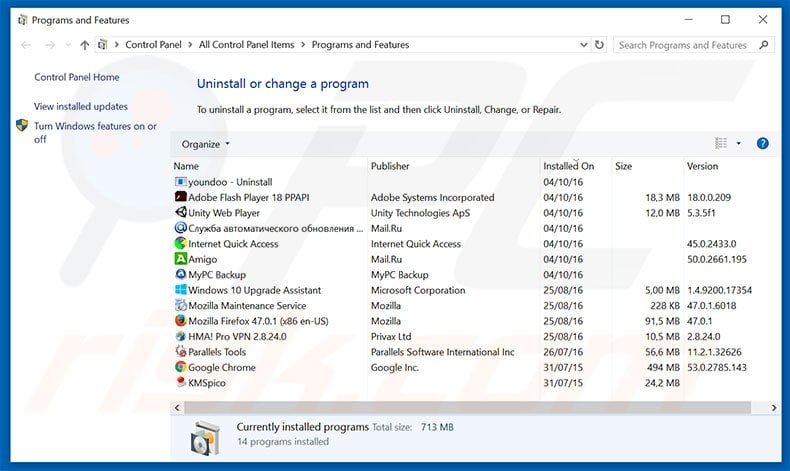Open Turn Windows features on or off
Image resolution: width=790 pixels, height=471 pixels.
pos(95,132)
